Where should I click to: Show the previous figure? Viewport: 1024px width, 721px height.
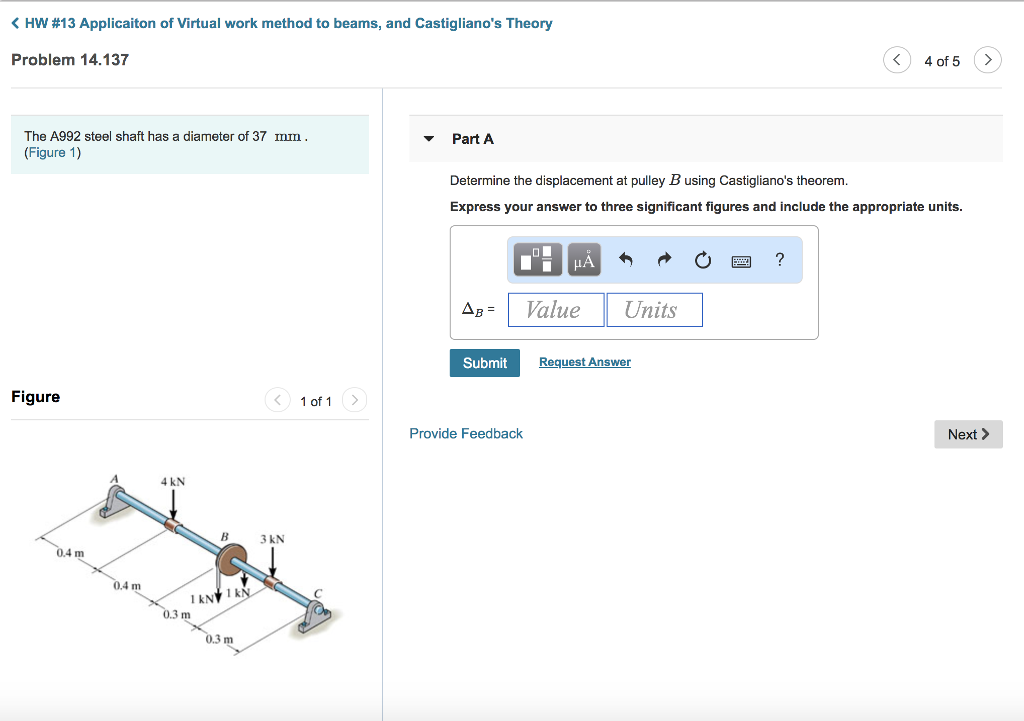pos(278,400)
